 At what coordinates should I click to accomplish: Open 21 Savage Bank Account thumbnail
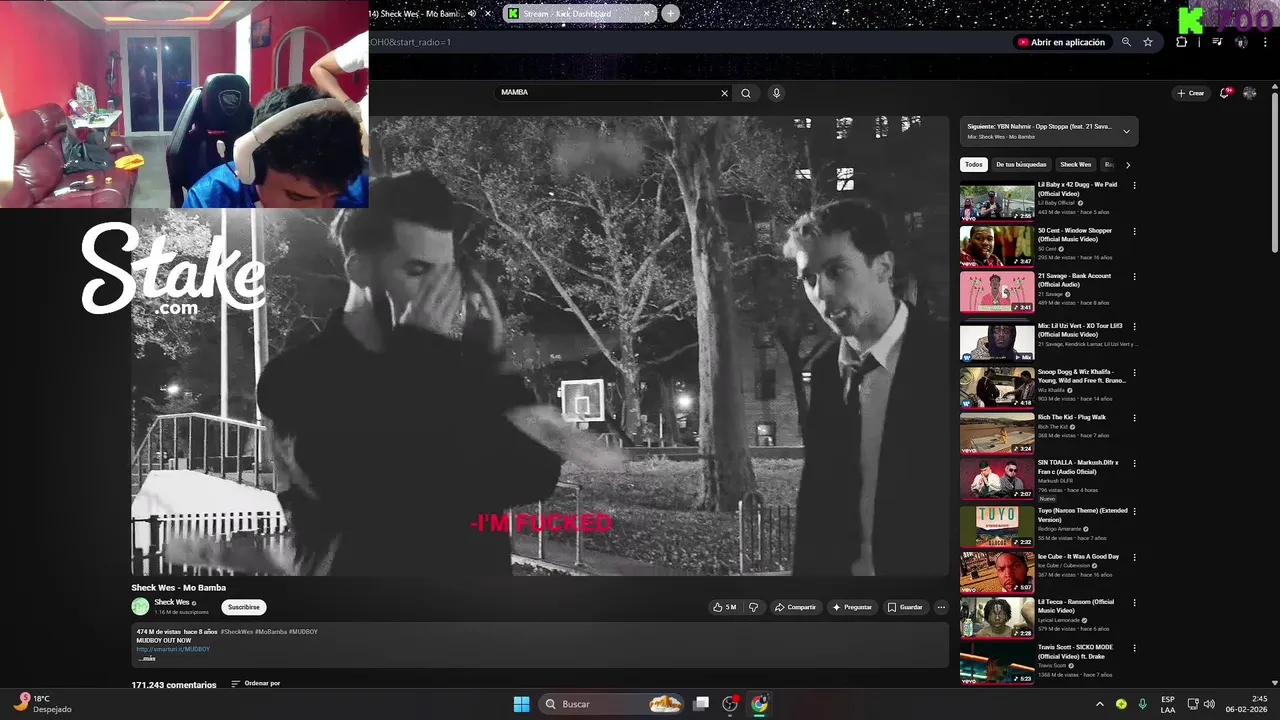(x=997, y=292)
